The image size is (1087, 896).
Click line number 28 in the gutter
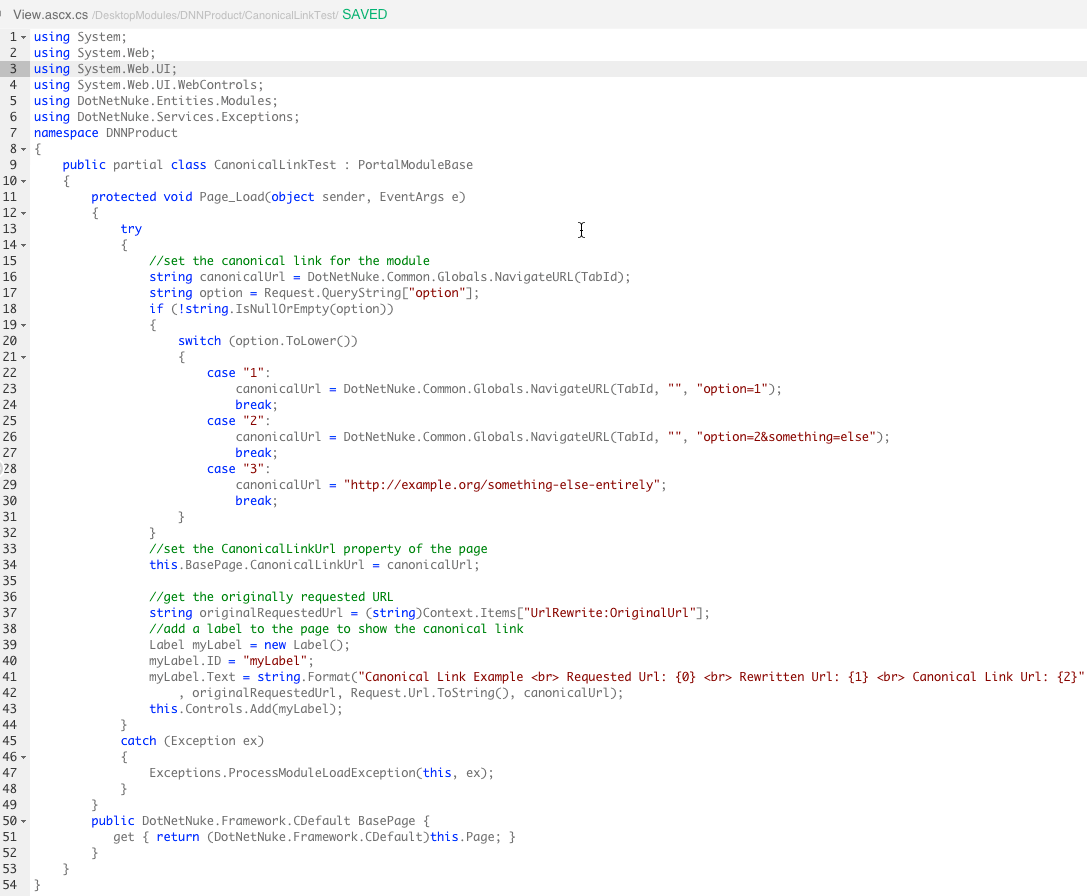click(x=10, y=469)
